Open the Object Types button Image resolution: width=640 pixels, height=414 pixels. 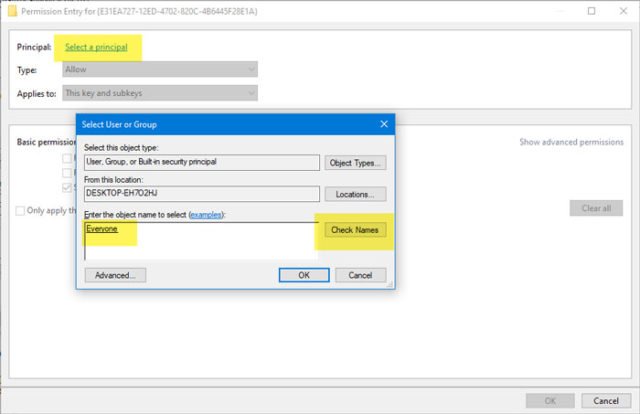pos(355,162)
